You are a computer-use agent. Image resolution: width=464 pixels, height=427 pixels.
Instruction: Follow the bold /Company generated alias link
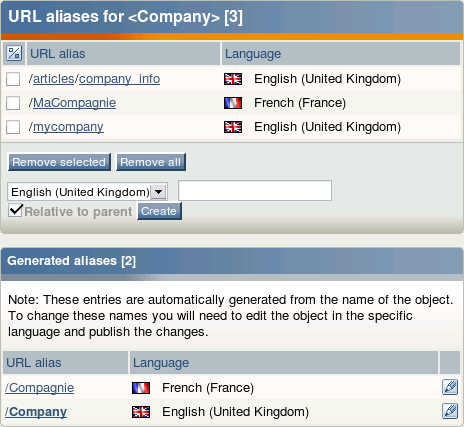point(36,412)
